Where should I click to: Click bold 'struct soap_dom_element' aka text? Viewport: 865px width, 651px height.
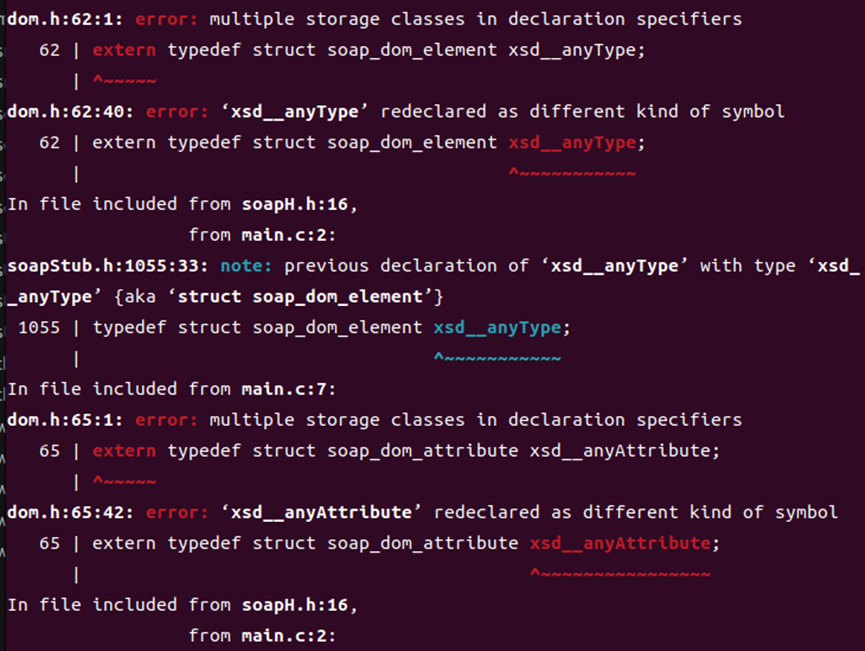coord(300,297)
